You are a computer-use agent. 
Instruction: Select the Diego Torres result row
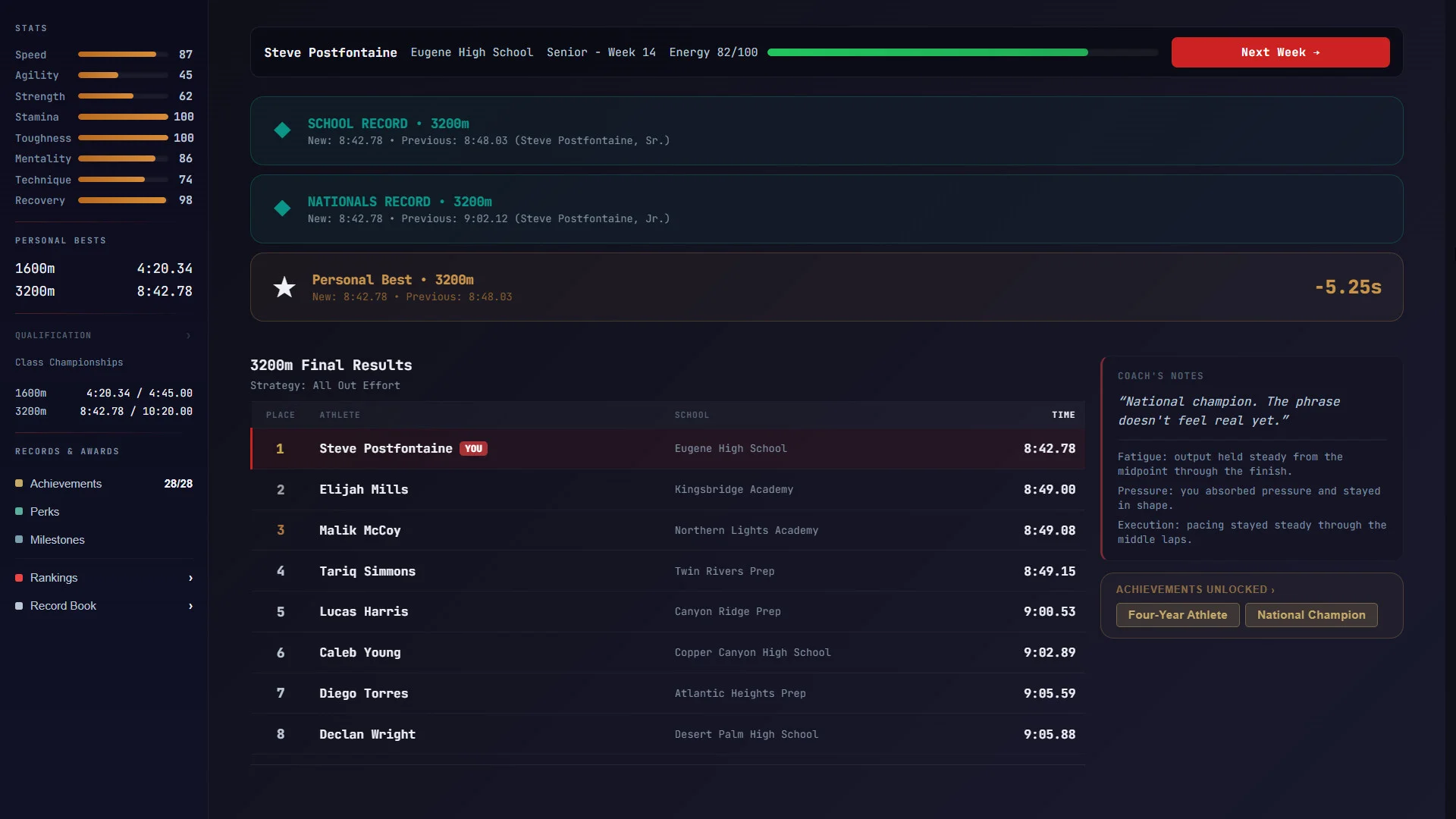667,694
